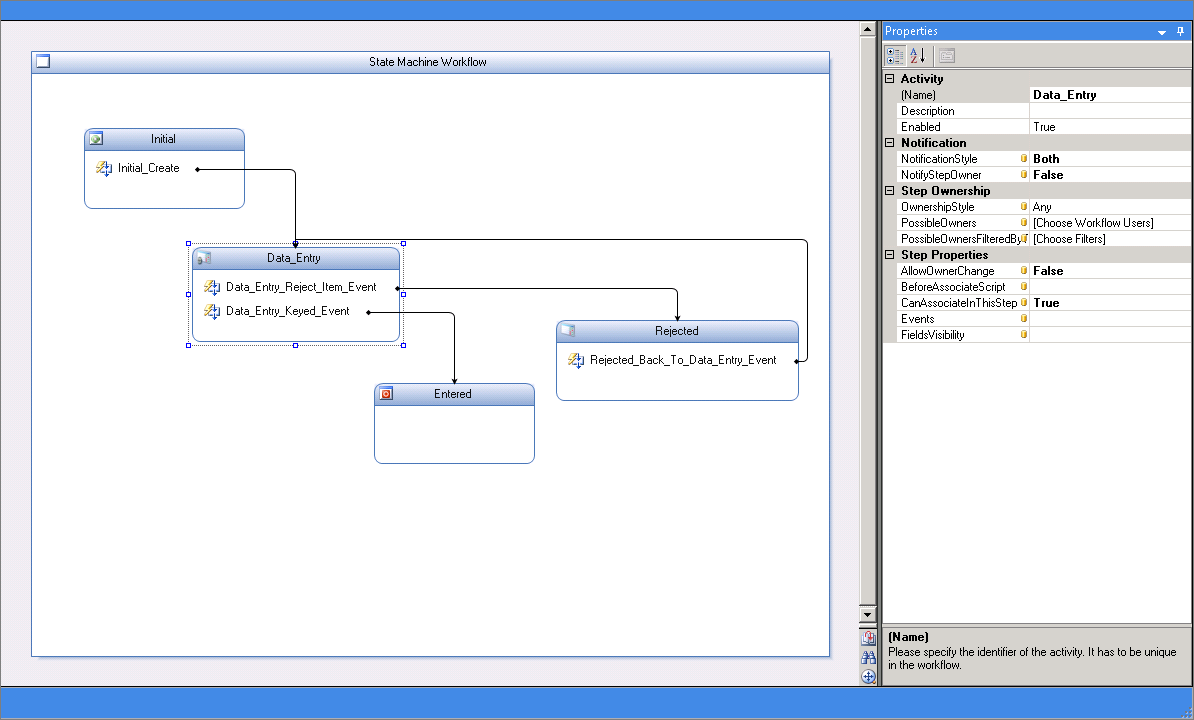
Task: Click the FieldsVisibility yellow marker icon
Action: (1024, 334)
